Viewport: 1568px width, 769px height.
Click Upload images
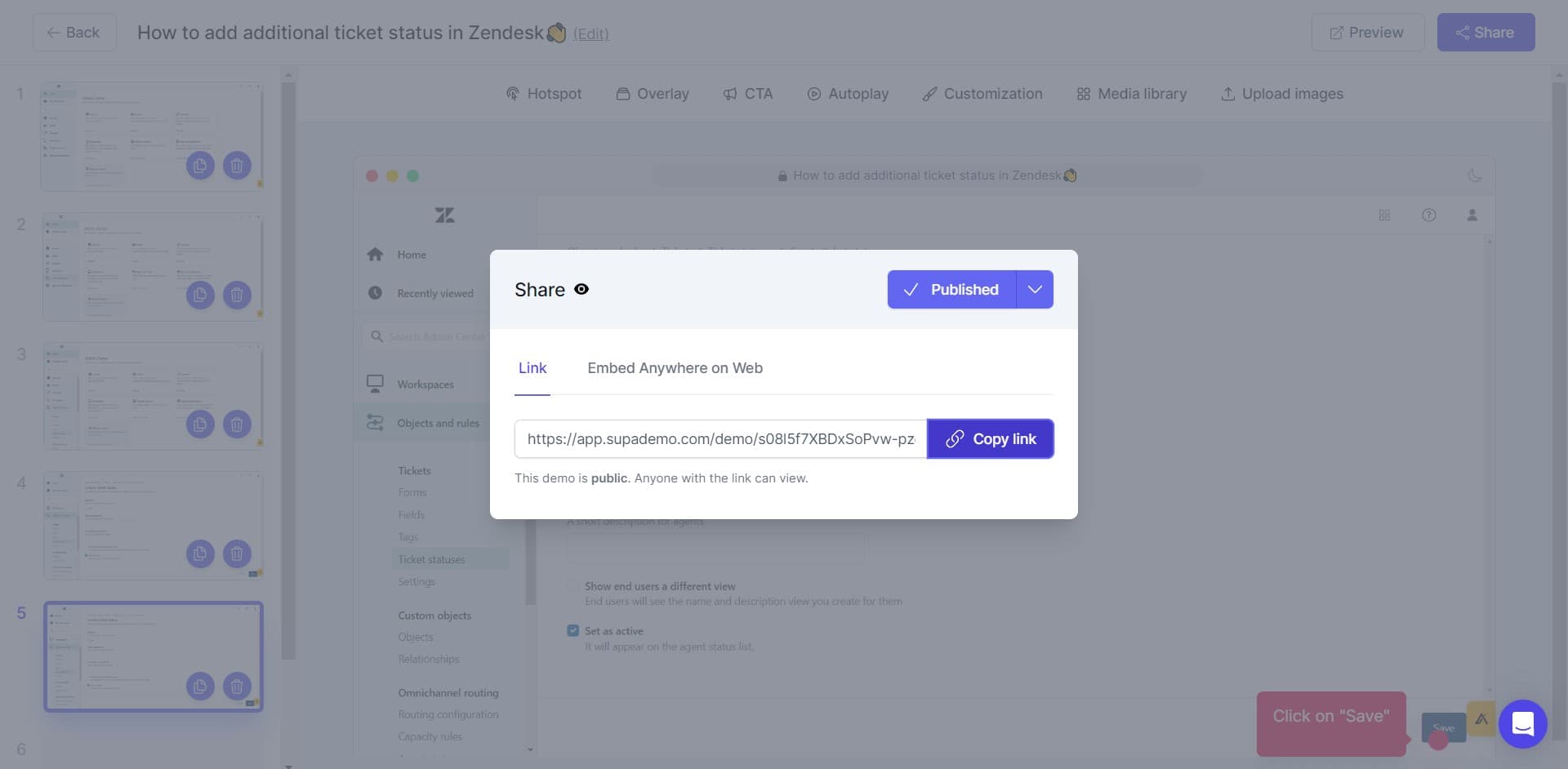[1281, 93]
